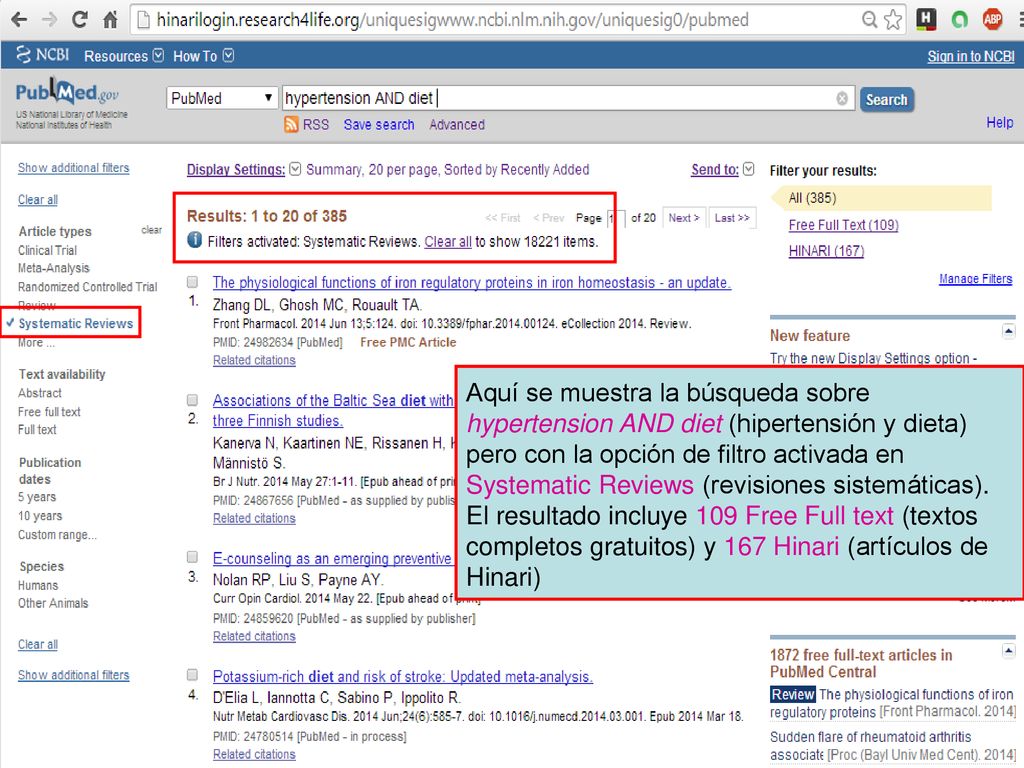Tick the checkbox for the E-counseling result
The width and height of the screenshot is (1024, 768).
pyautogui.click(x=192, y=556)
